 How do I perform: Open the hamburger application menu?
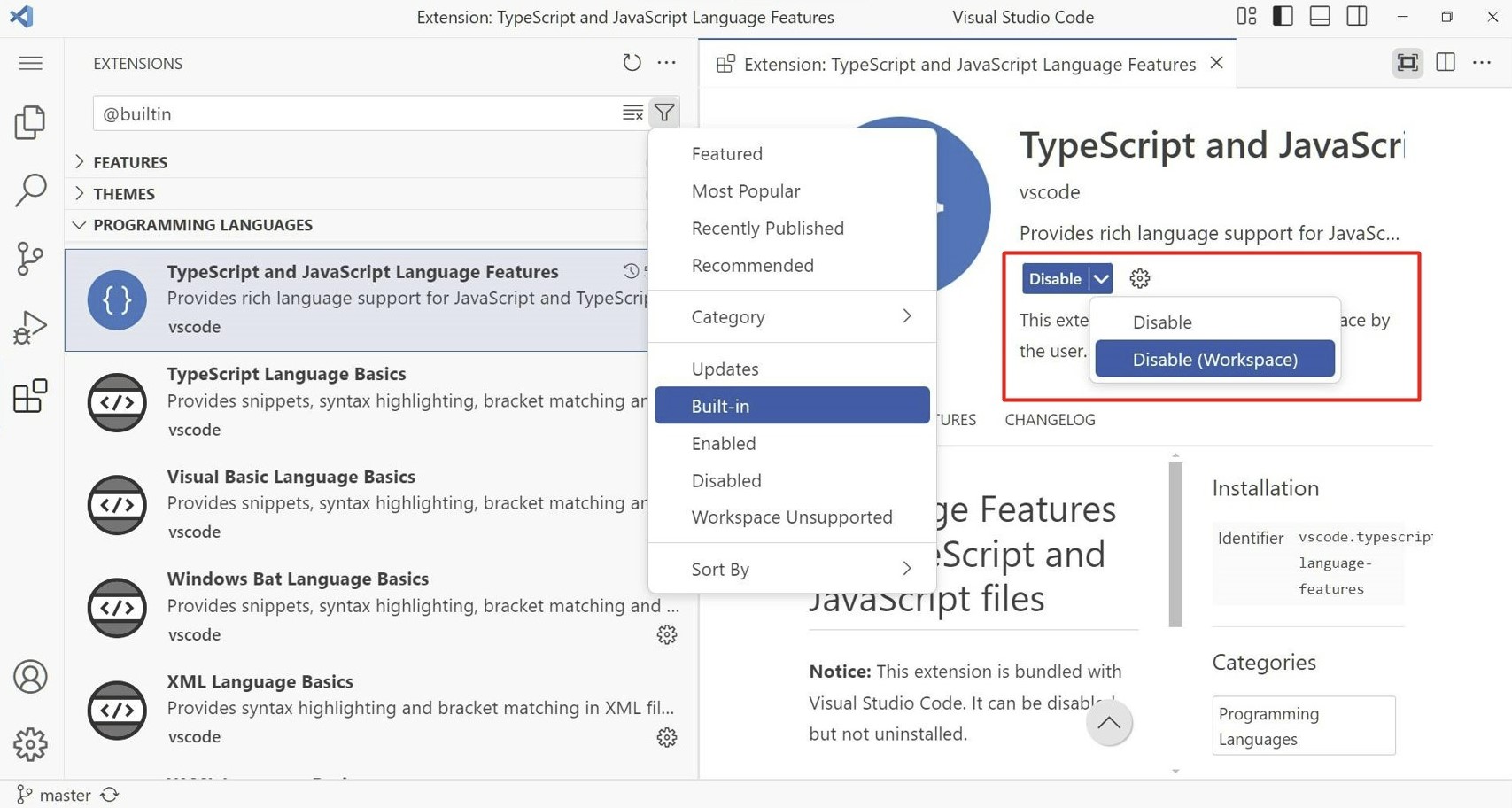tap(30, 63)
